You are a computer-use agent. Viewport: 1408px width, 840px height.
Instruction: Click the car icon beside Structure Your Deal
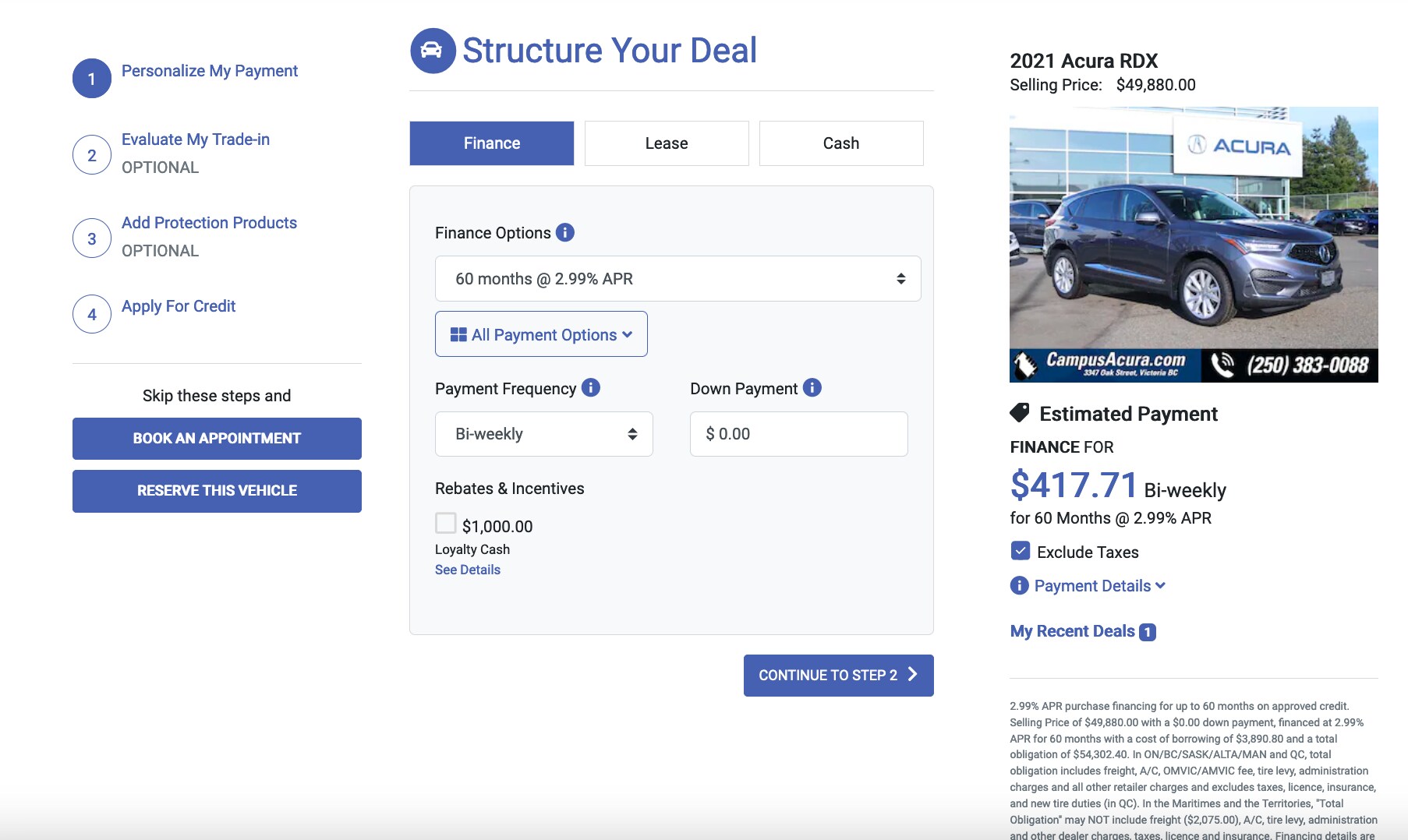(433, 51)
